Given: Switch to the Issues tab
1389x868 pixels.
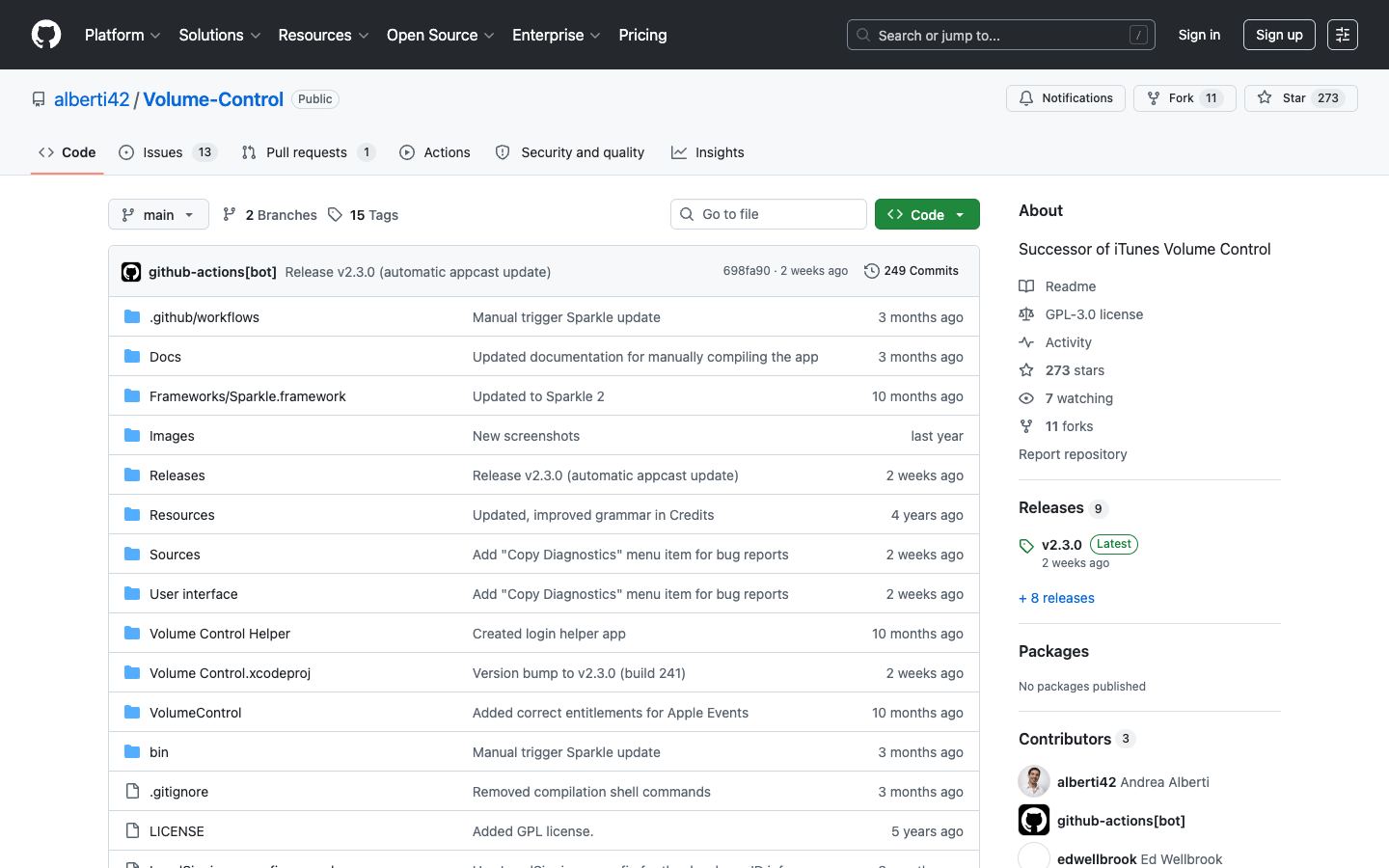Looking at the screenshot, I should (168, 152).
